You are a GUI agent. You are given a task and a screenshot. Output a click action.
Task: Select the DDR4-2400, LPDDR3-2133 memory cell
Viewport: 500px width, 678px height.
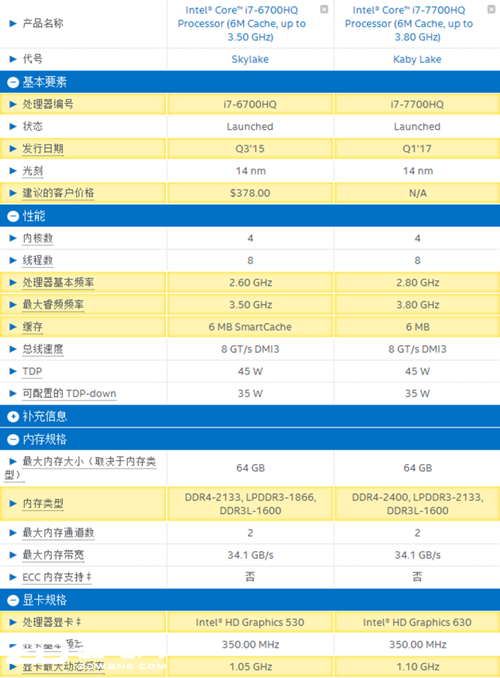pyautogui.click(x=417, y=504)
